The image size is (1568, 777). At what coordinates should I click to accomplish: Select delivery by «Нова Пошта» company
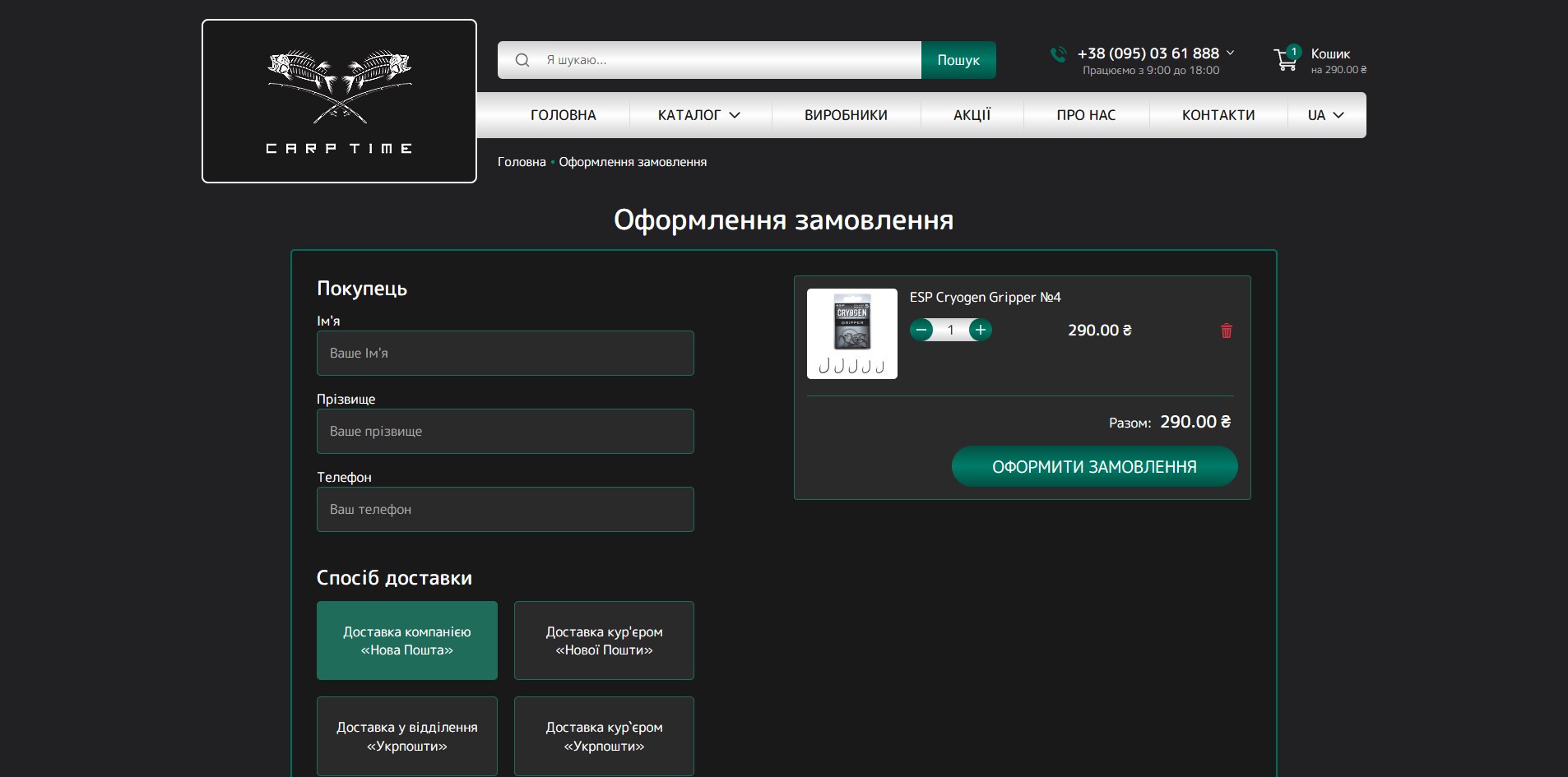(407, 641)
